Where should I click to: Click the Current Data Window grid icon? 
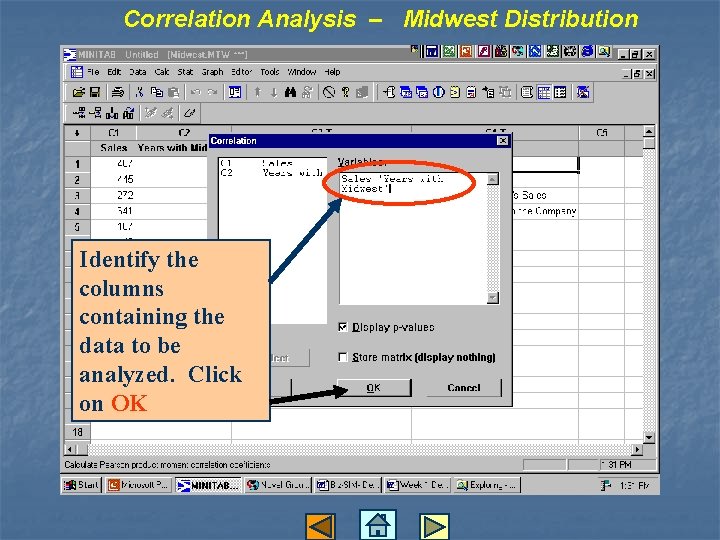[544, 92]
